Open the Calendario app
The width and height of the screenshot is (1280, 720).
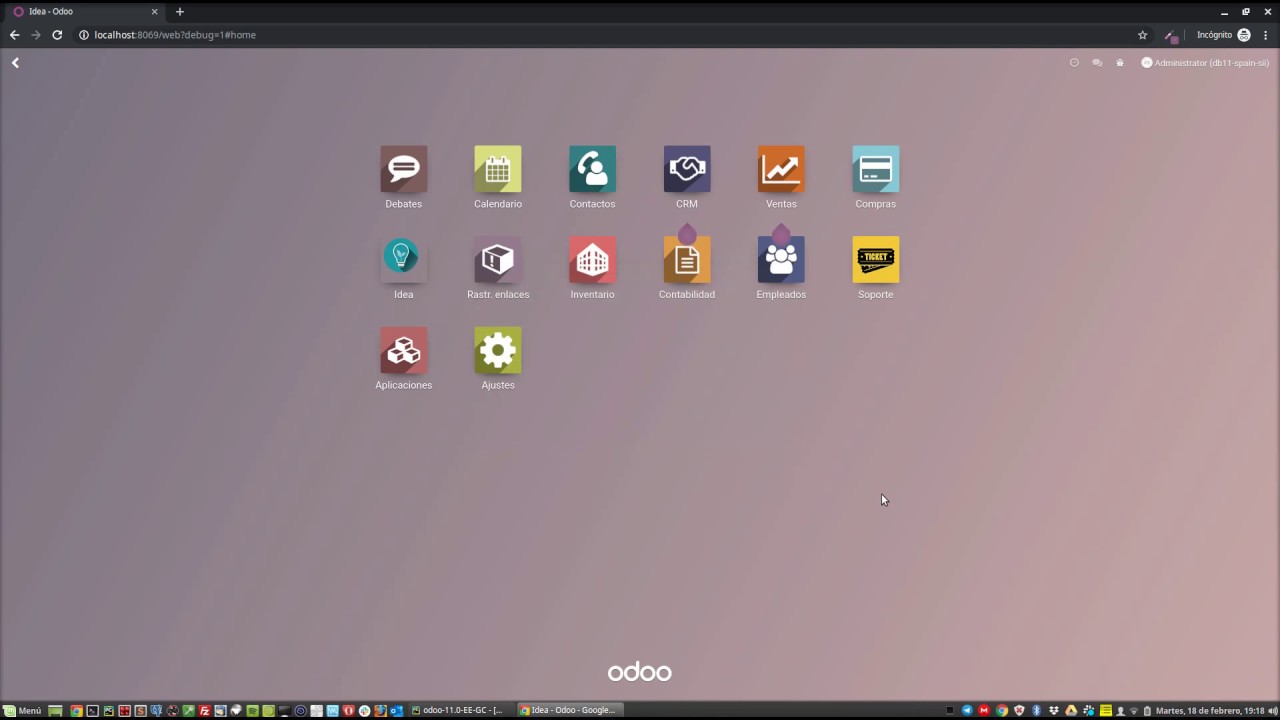pyautogui.click(x=498, y=178)
